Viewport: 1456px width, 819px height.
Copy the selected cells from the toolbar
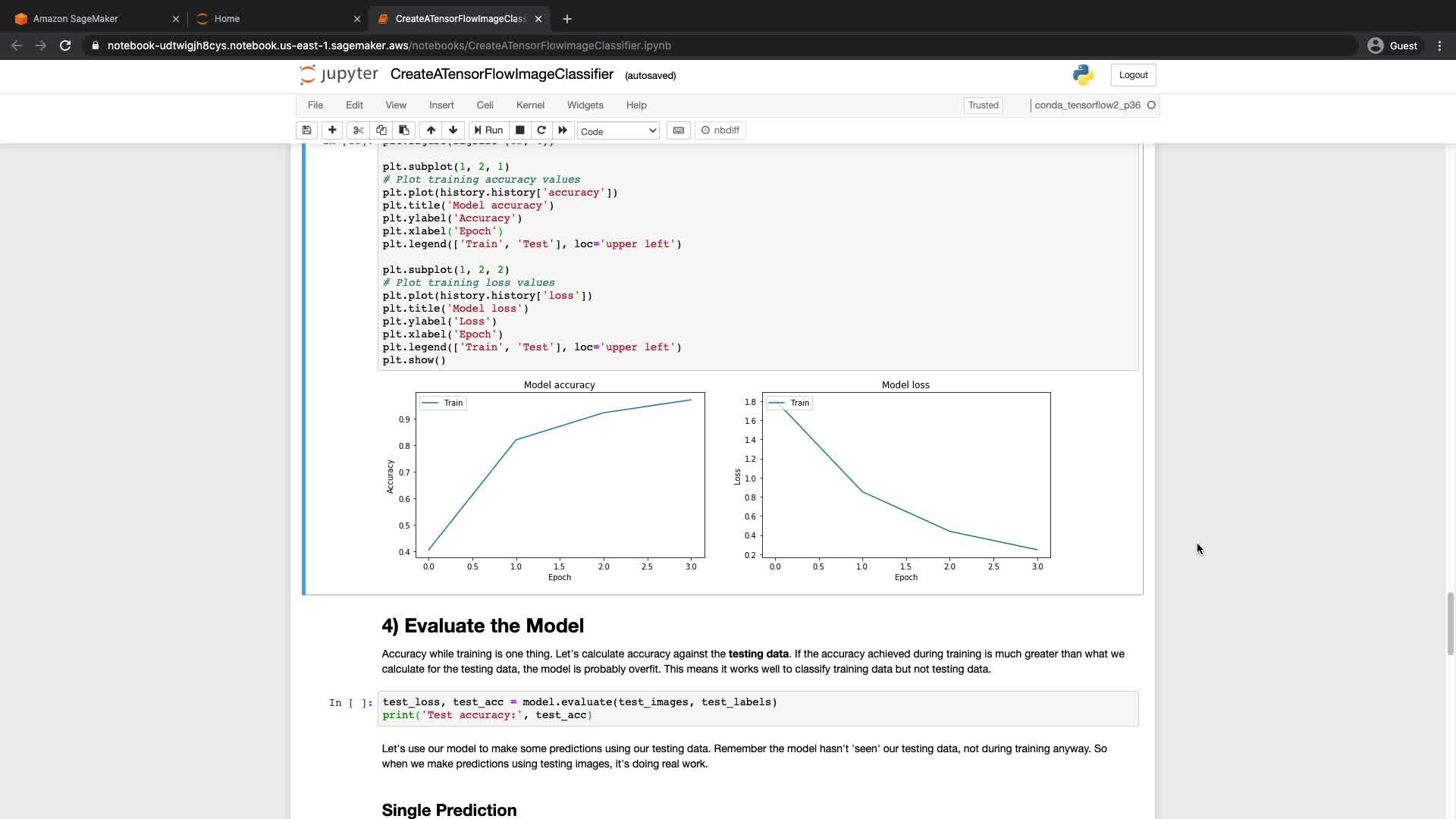[381, 130]
